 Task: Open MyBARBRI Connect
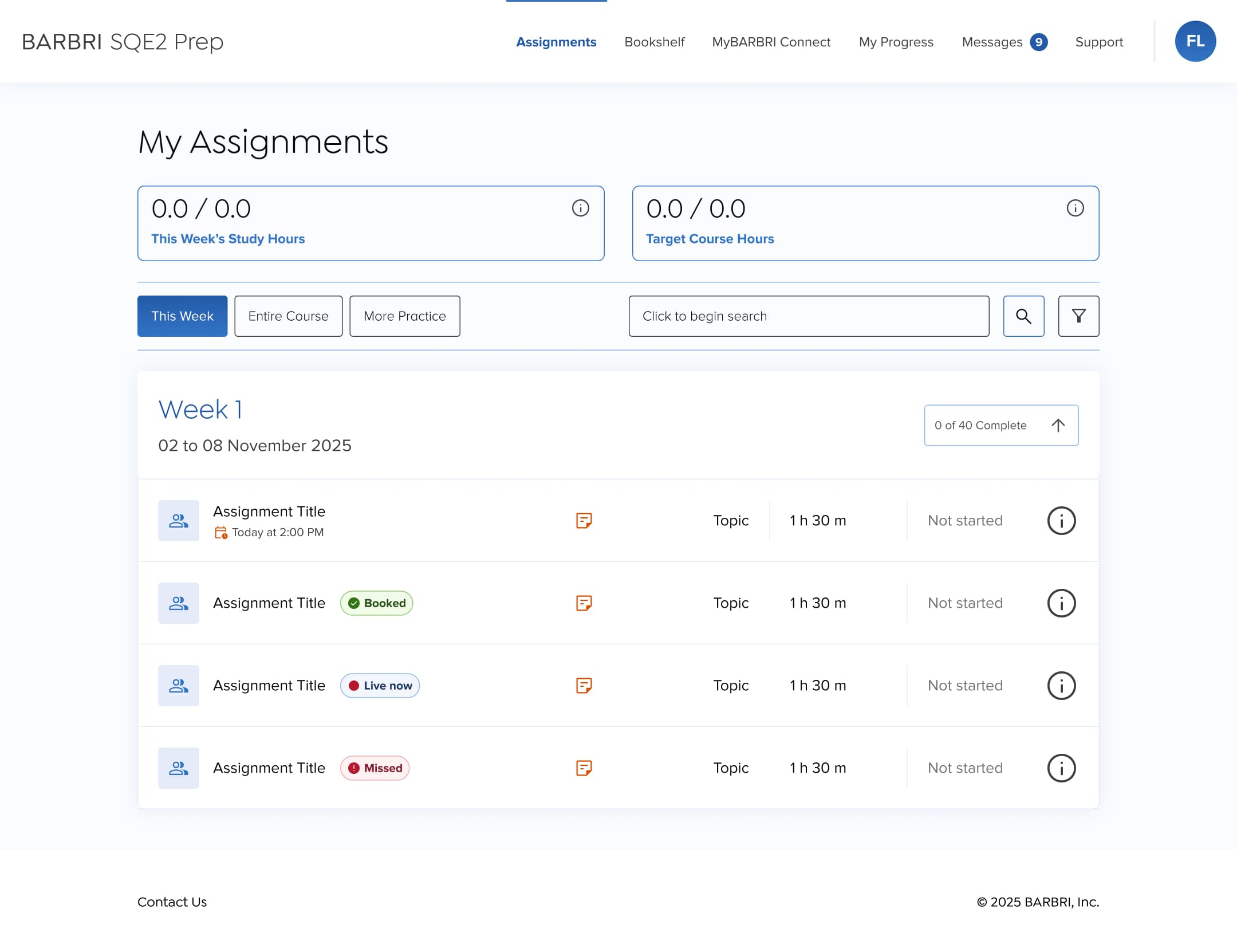pyautogui.click(x=771, y=42)
